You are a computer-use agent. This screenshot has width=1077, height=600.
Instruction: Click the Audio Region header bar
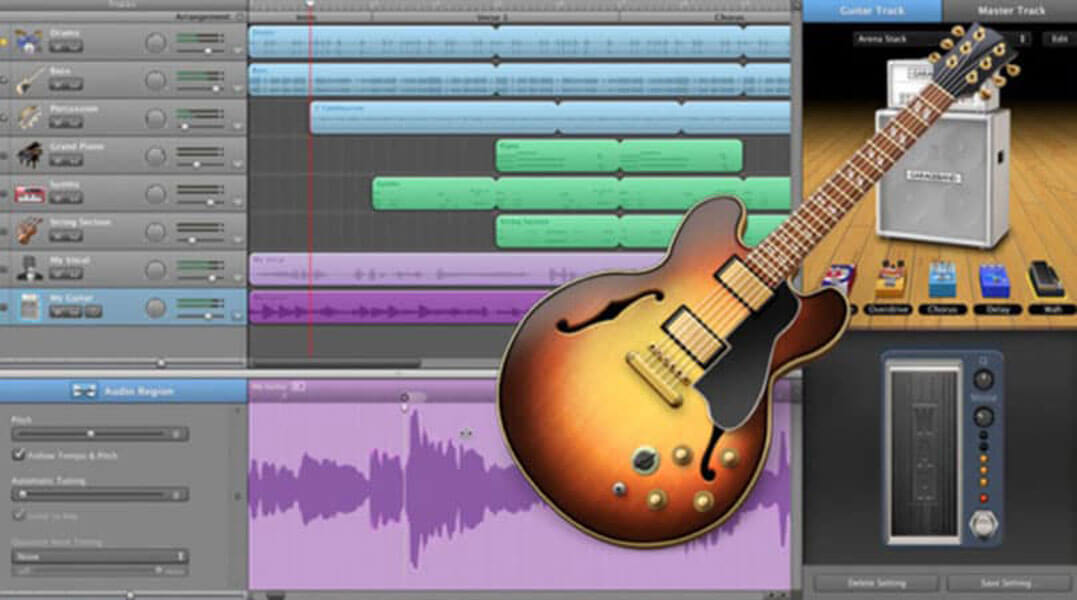[x=124, y=391]
